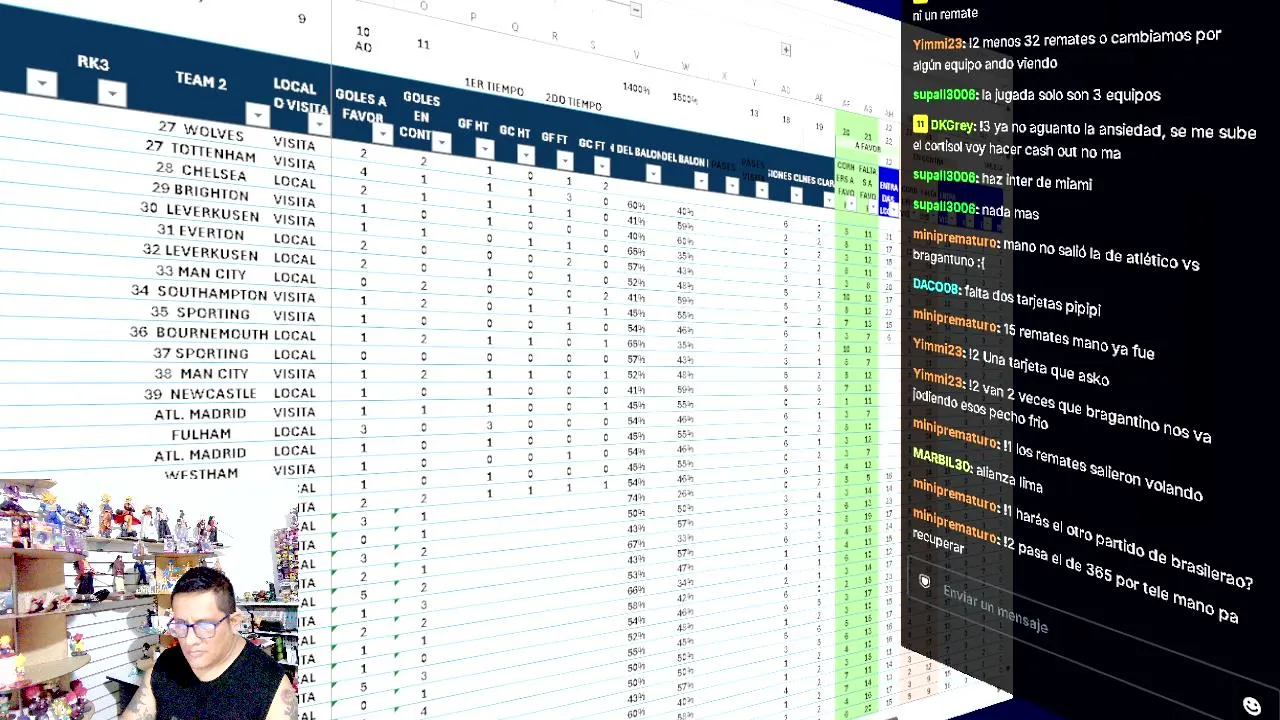Viewport: 1280px width, 720px height.
Task: Click the shield icon in chat message box
Action: click(x=925, y=580)
